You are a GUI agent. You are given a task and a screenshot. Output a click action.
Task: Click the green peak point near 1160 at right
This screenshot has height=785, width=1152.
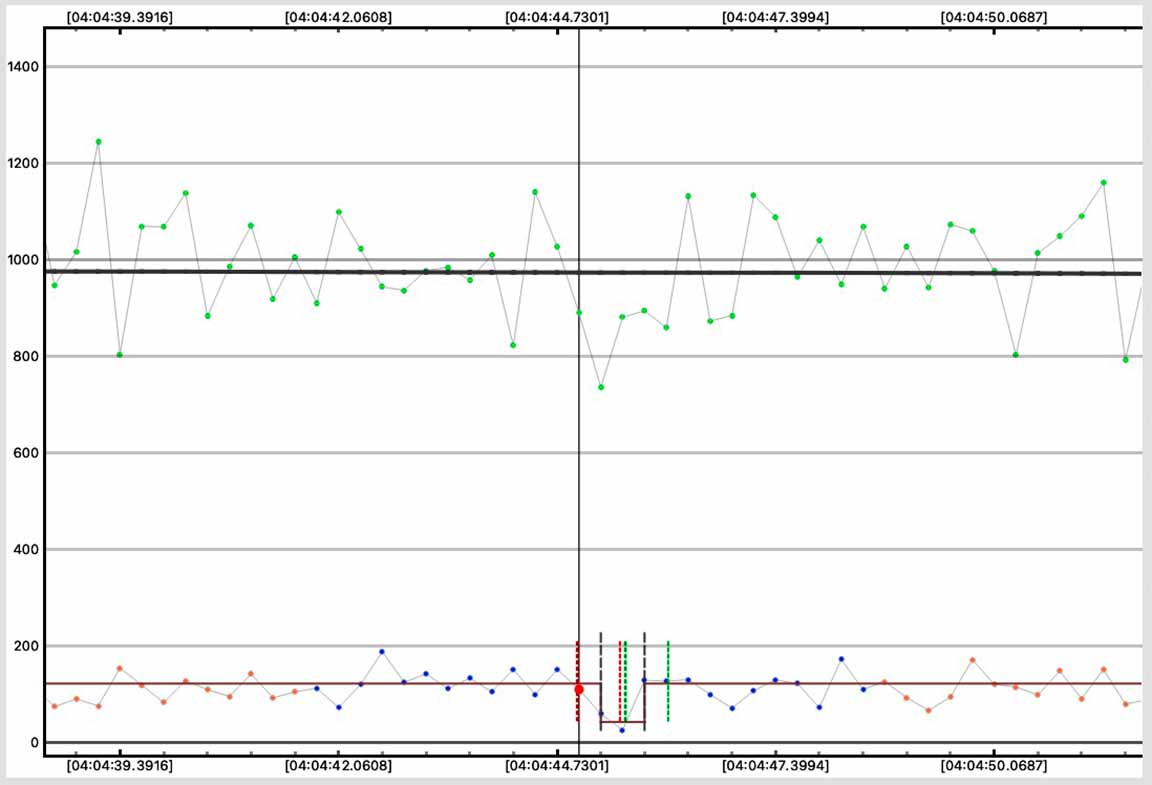click(x=1104, y=183)
